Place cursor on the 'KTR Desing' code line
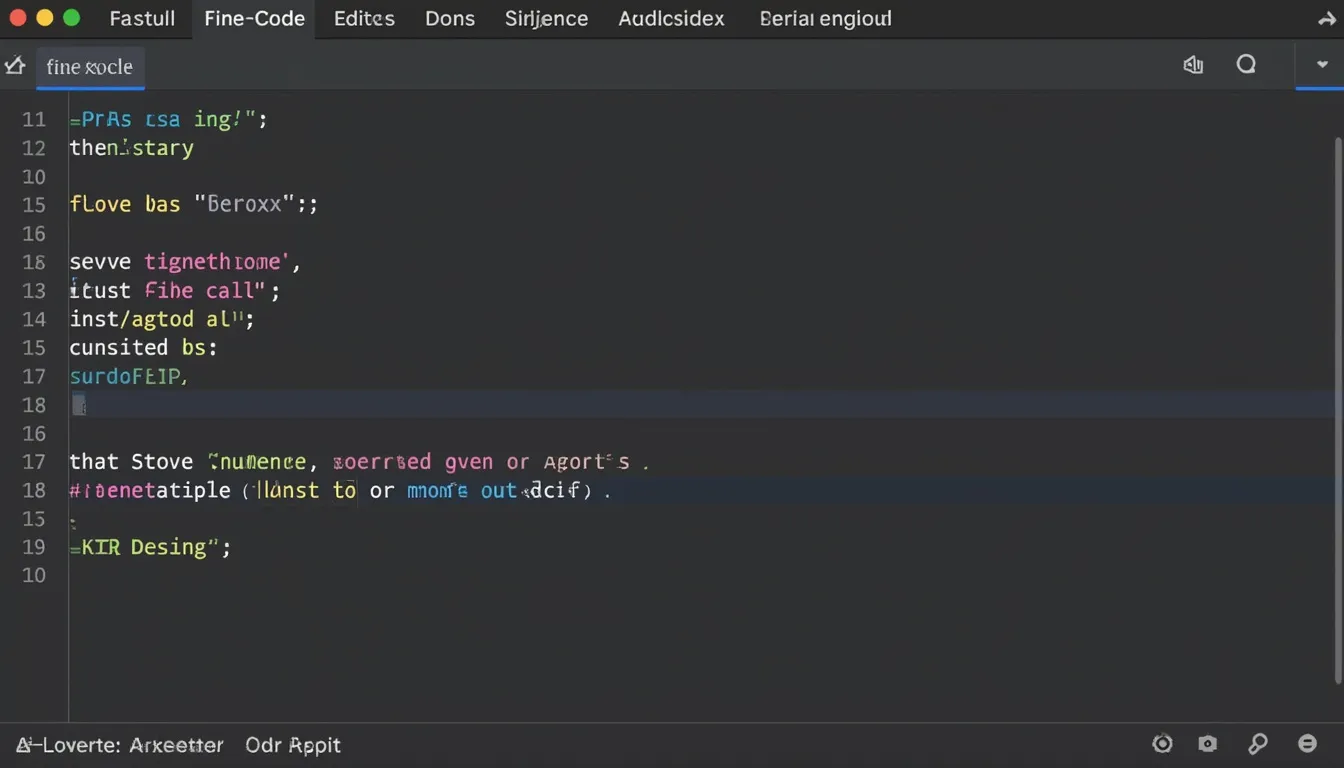This screenshot has height=768, width=1344. 150,547
